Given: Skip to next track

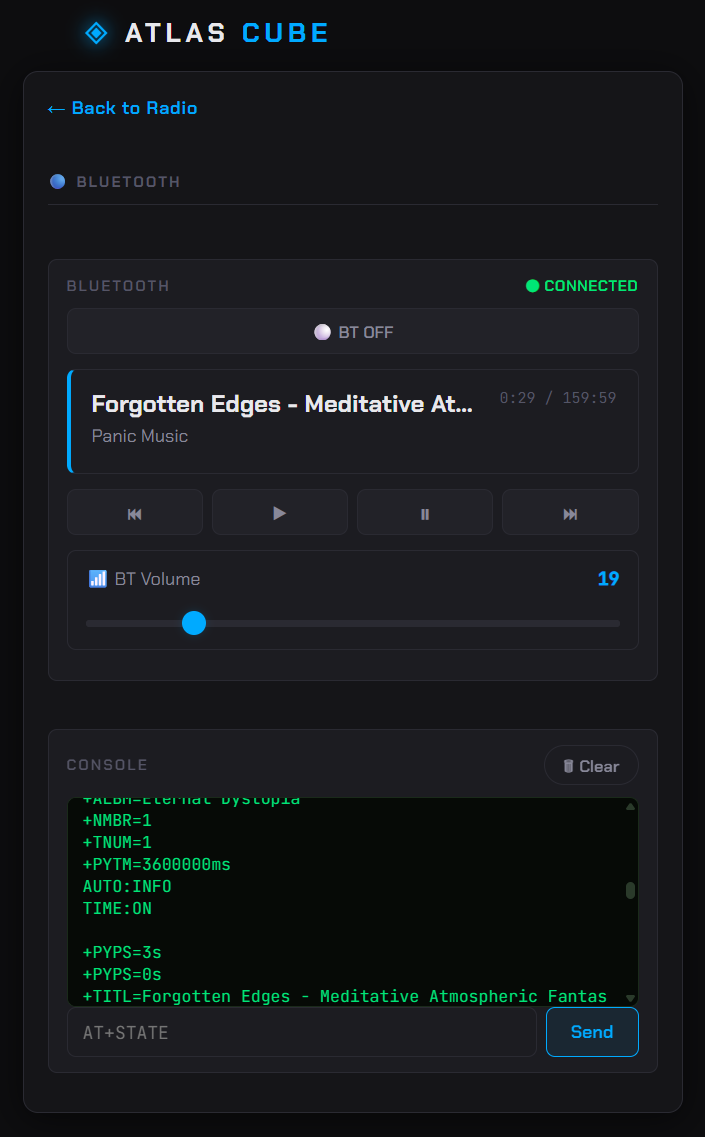Looking at the screenshot, I should coord(570,512).
